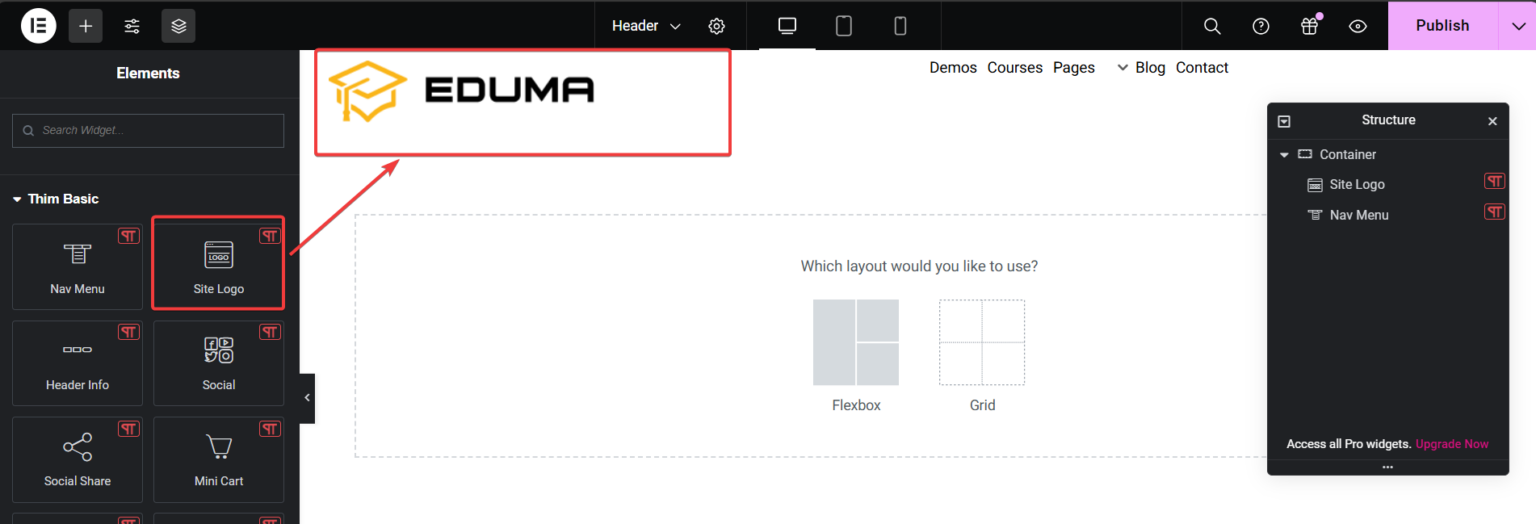Click Contact in the nav menu
This screenshot has width=1536, height=524.
click(x=1202, y=68)
